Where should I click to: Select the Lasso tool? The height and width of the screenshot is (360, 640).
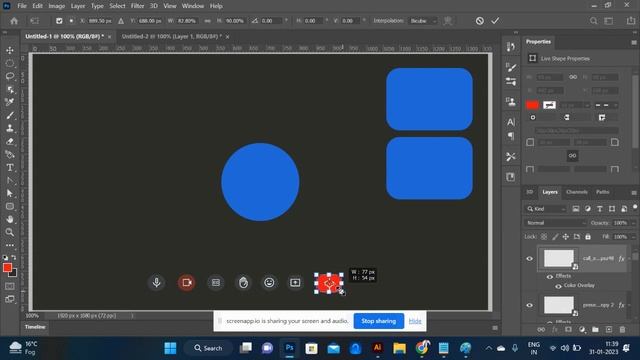pyautogui.click(x=10, y=76)
